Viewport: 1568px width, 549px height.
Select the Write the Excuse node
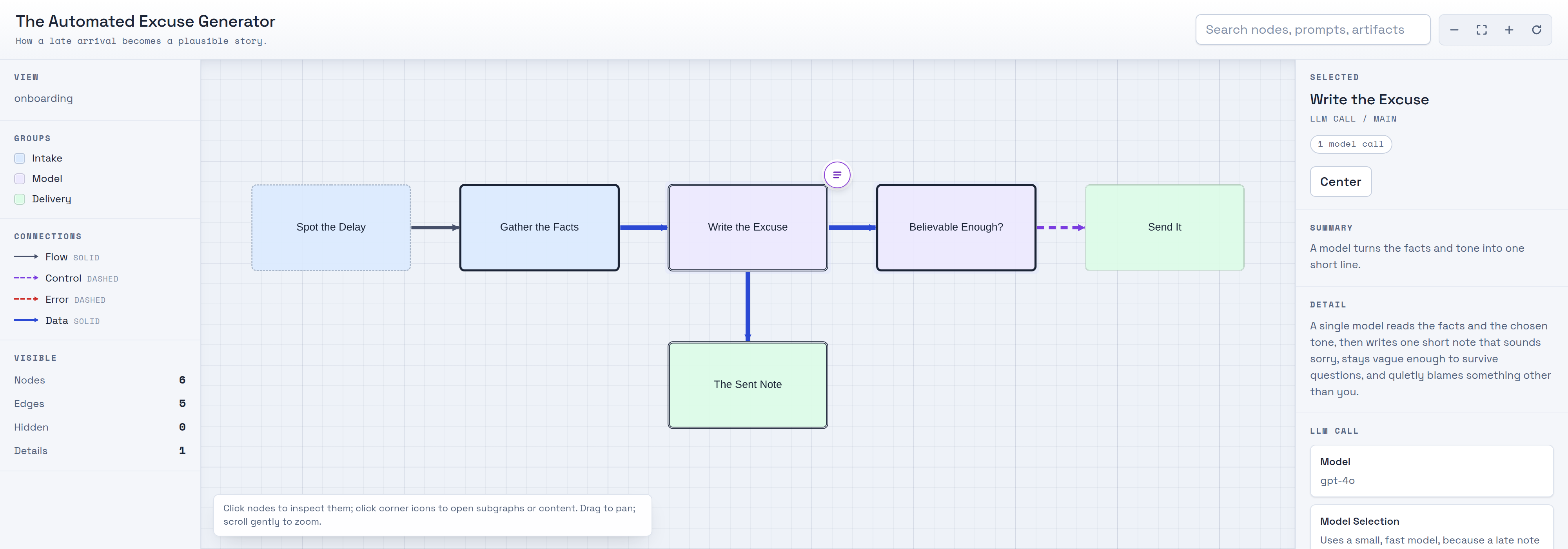point(748,227)
